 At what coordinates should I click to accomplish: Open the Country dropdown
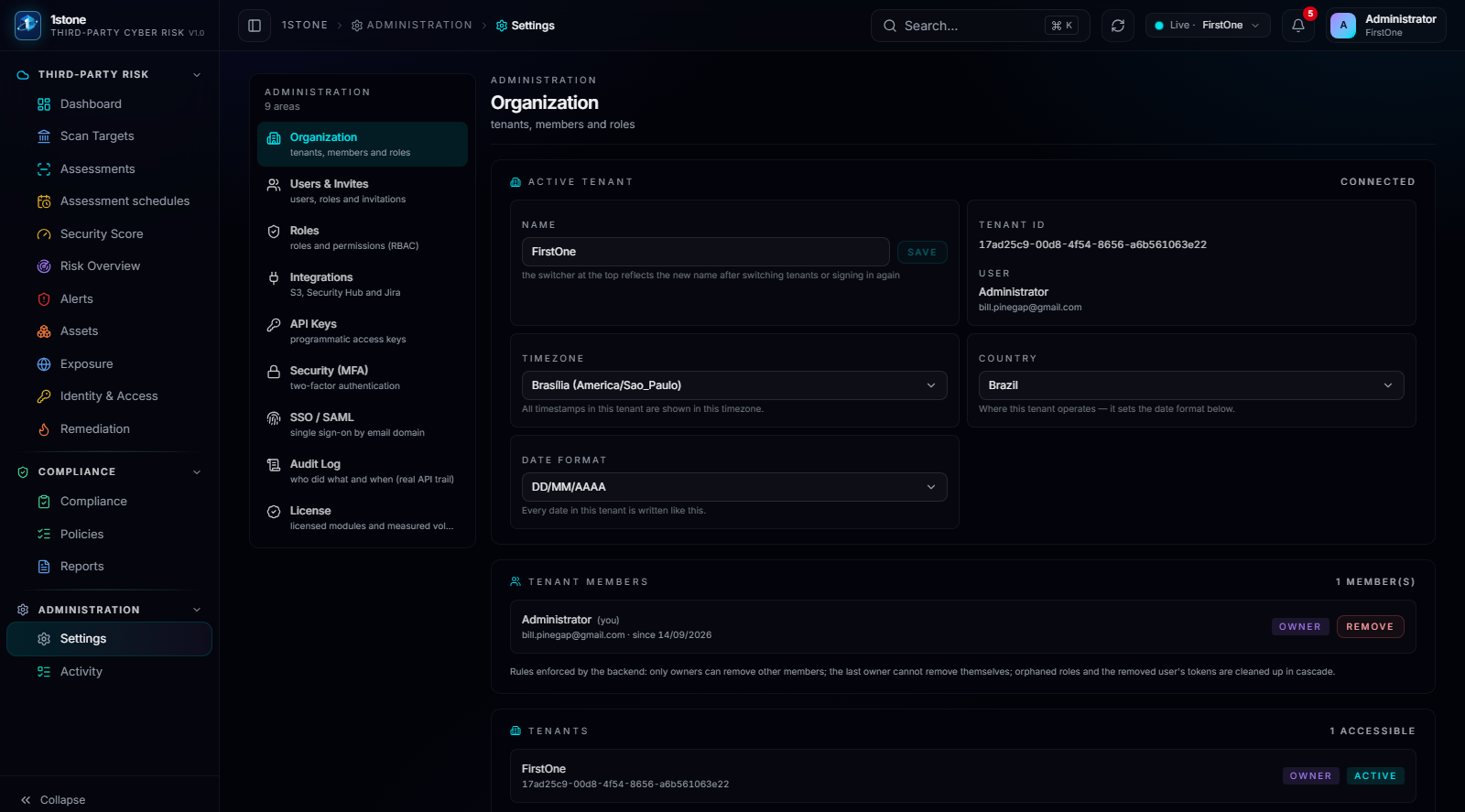coord(1191,385)
